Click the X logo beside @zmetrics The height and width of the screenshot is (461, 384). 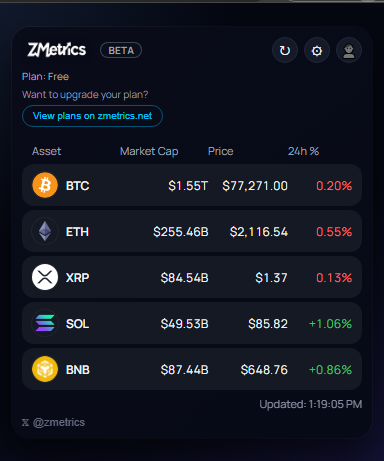[x=25, y=423]
